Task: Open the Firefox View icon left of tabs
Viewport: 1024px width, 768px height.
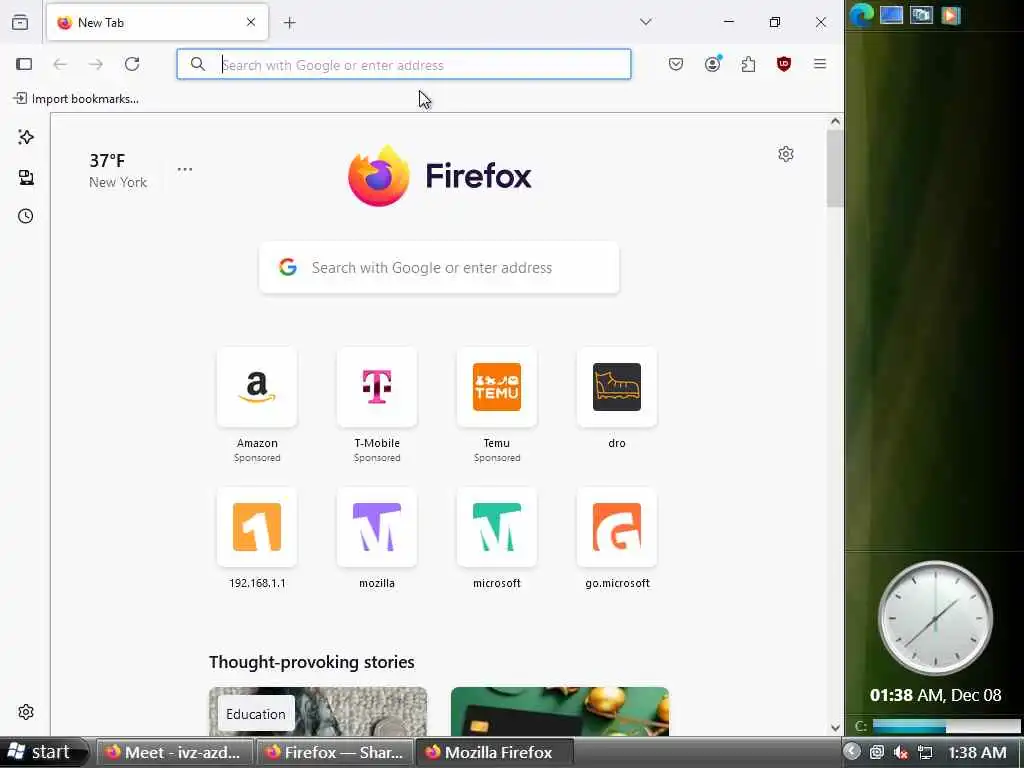Action: [x=20, y=22]
